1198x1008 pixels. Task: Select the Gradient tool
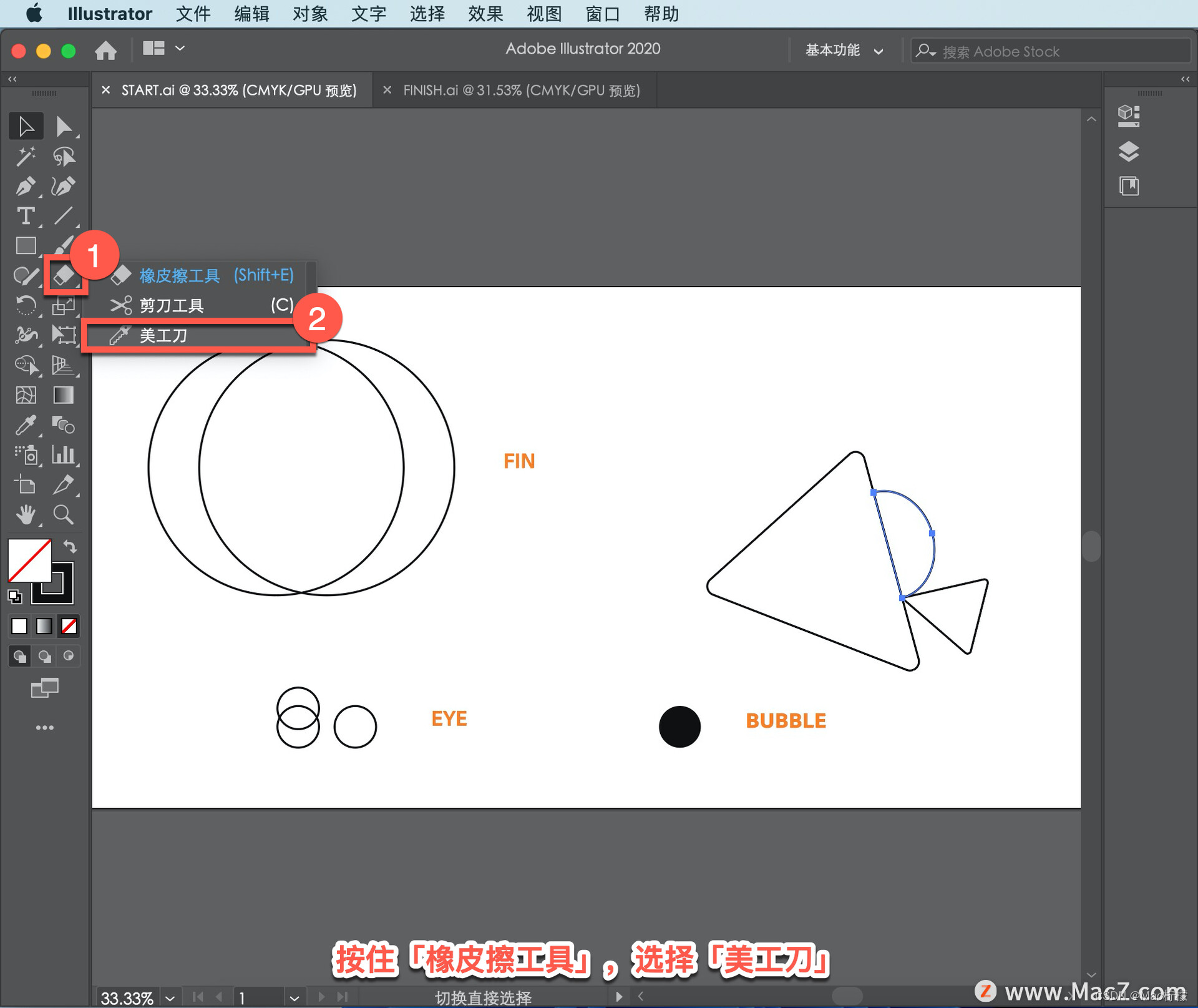coord(63,395)
